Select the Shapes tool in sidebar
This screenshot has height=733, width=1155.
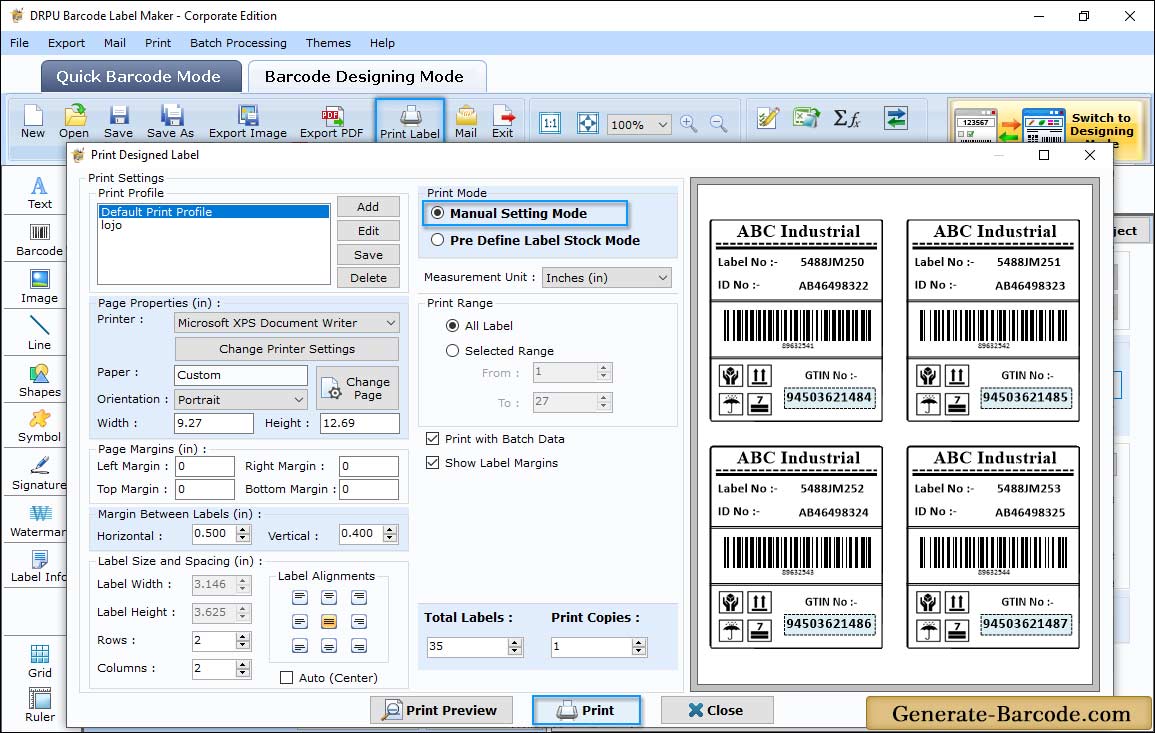[x=39, y=381]
